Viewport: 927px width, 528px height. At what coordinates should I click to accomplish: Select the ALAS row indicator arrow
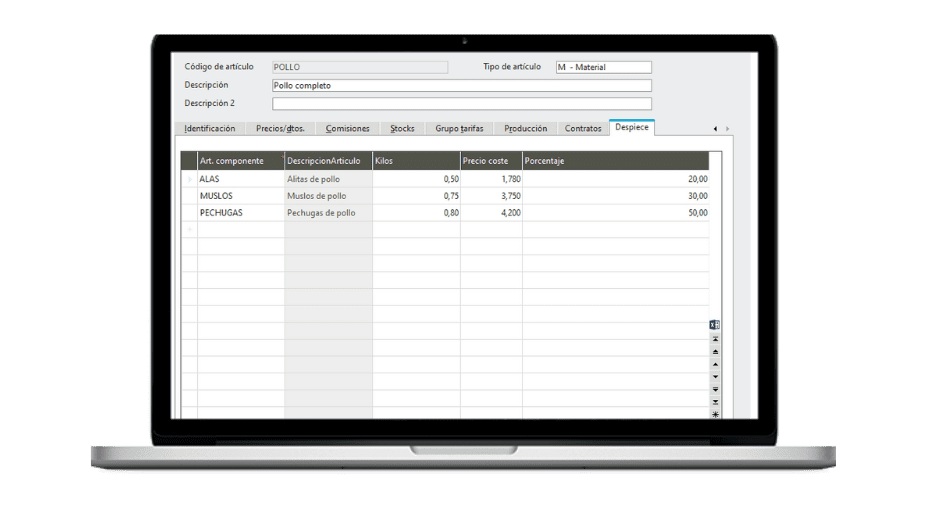click(x=189, y=179)
